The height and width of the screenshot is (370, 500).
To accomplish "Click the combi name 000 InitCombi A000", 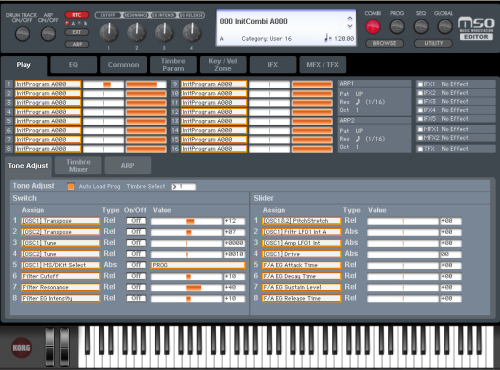I will (x=254, y=21).
